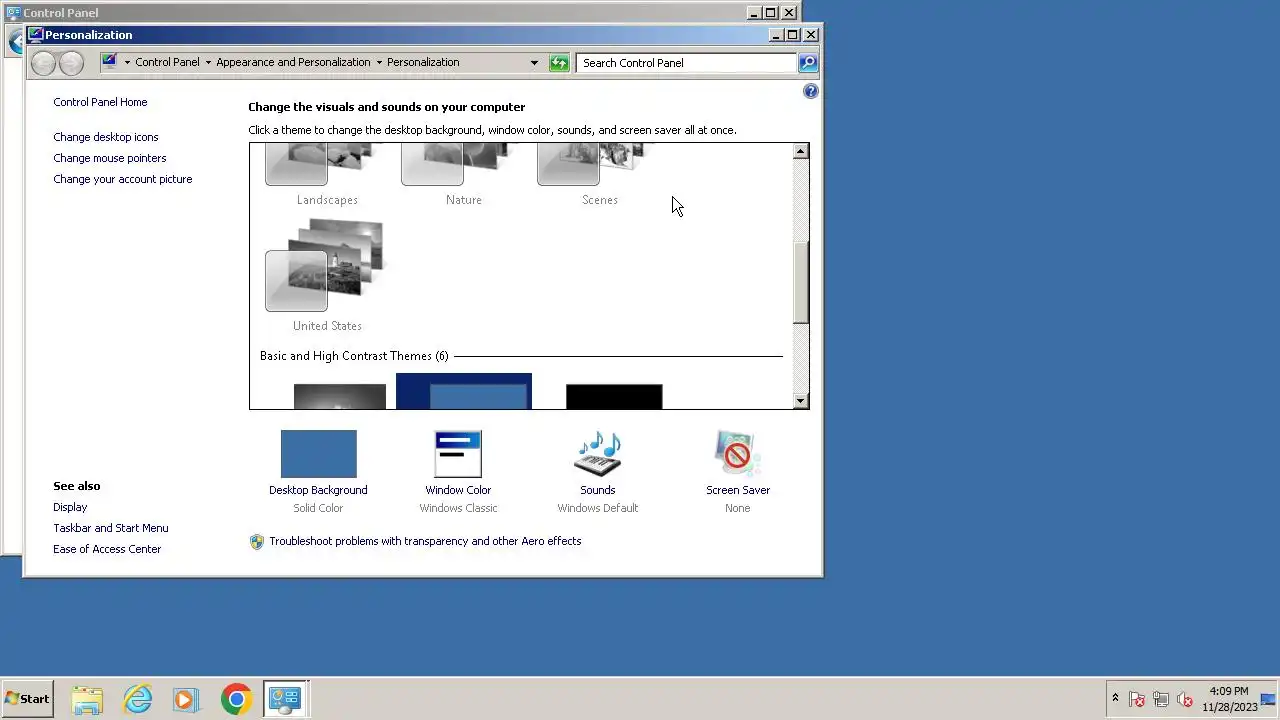Click the theme list scrollbar thumb
1280x720 pixels.
pos(800,283)
